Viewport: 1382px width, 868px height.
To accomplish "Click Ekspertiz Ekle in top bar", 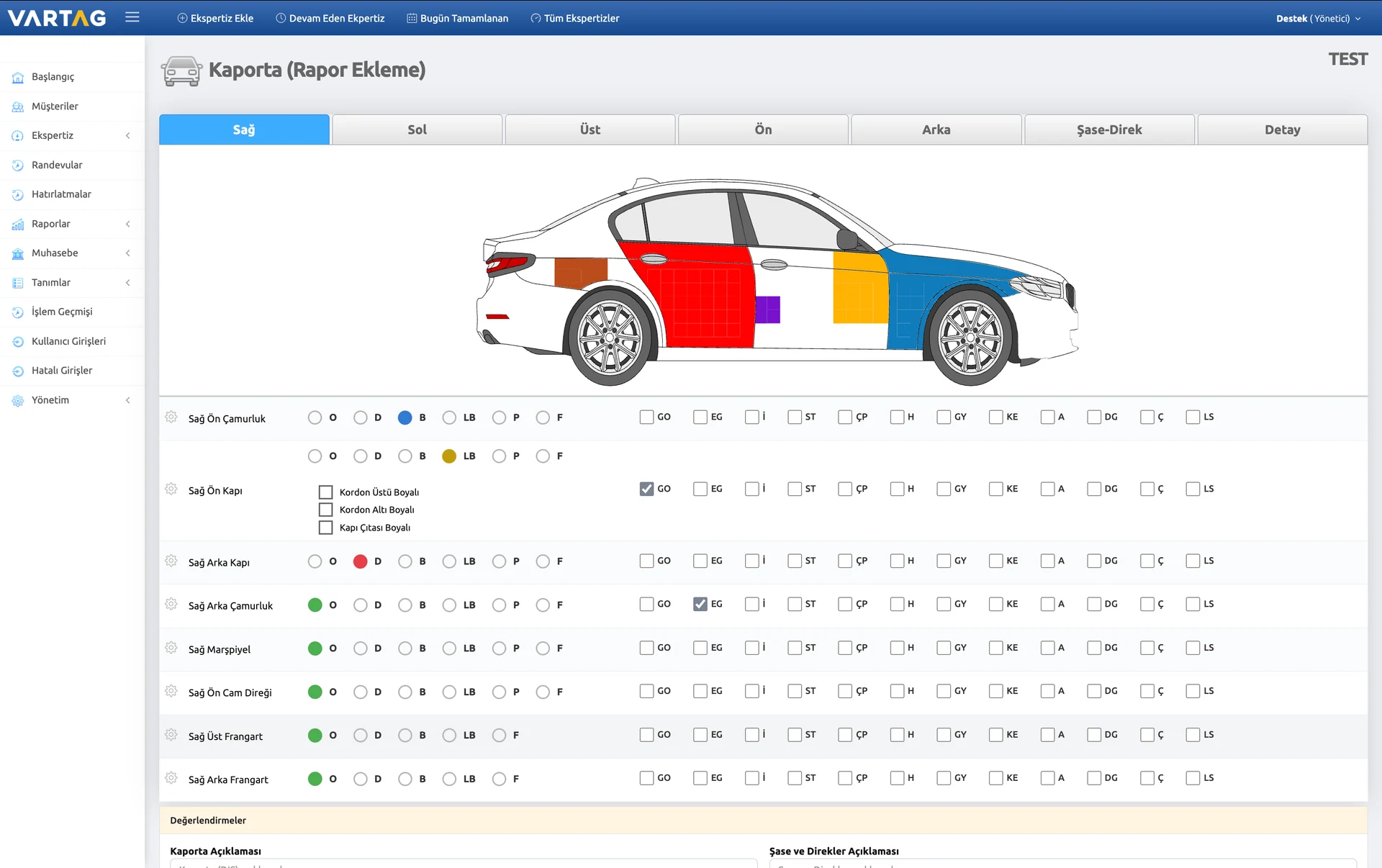I will [215, 19].
